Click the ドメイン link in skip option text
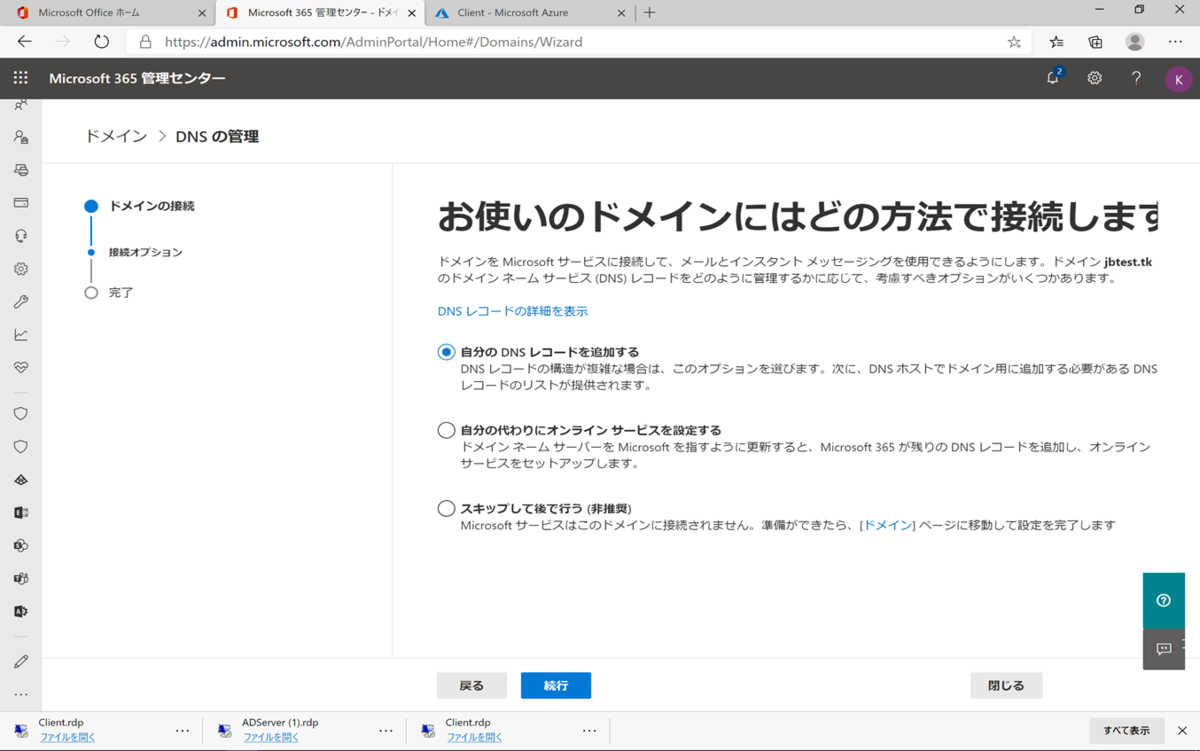 coord(888,525)
